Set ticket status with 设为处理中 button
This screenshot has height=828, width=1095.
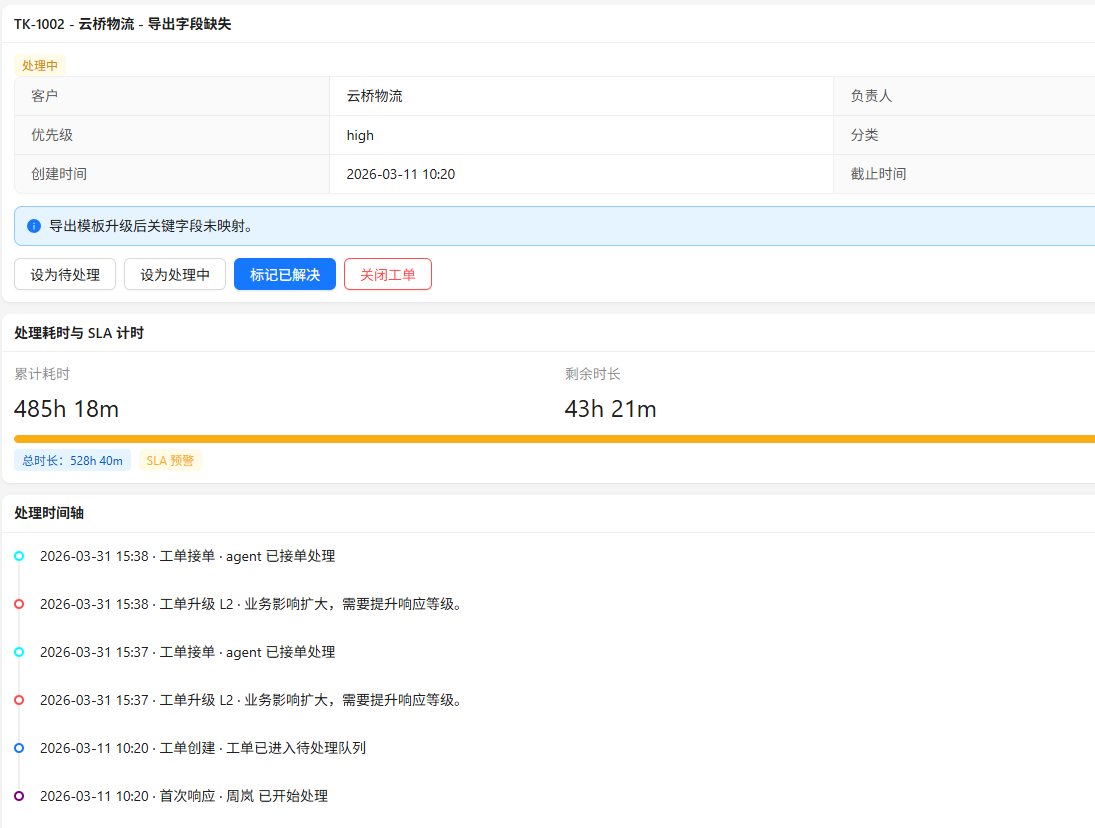pyautogui.click(x=175, y=275)
